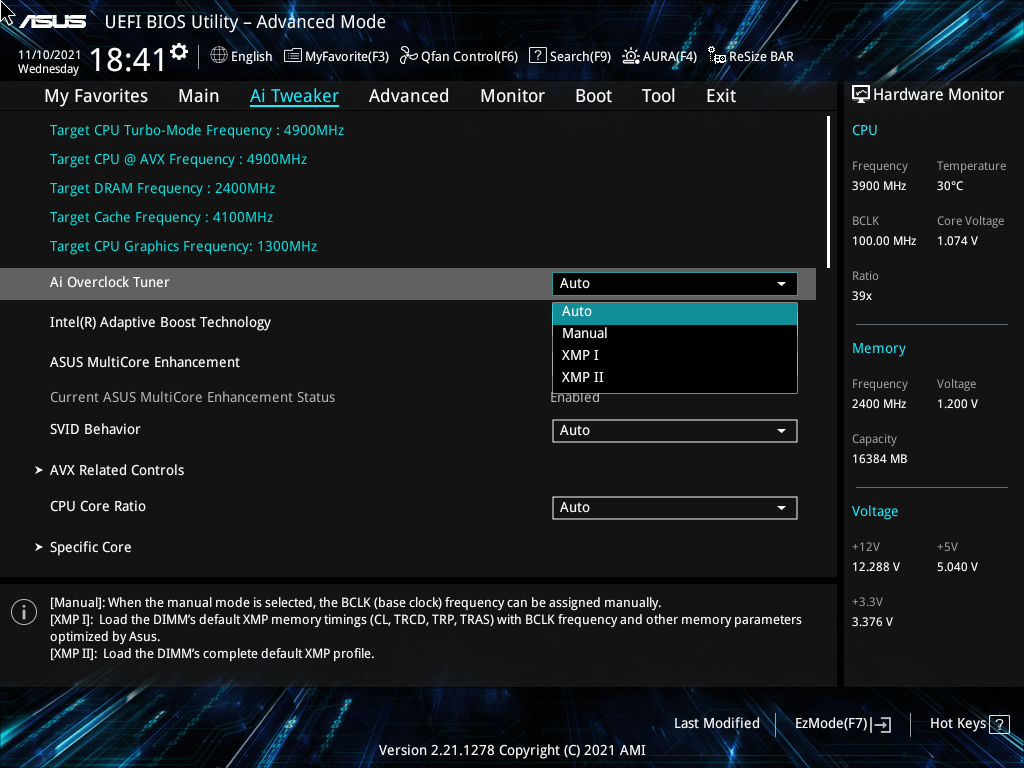Select ASUS MultiCore Enhancement row

(x=408, y=362)
